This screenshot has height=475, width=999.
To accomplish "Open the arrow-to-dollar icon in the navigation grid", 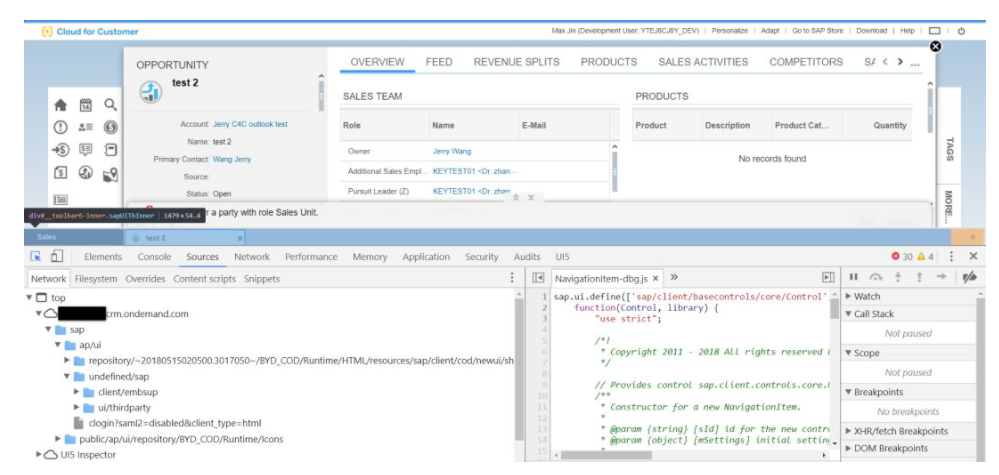I will tap(61, 150).
